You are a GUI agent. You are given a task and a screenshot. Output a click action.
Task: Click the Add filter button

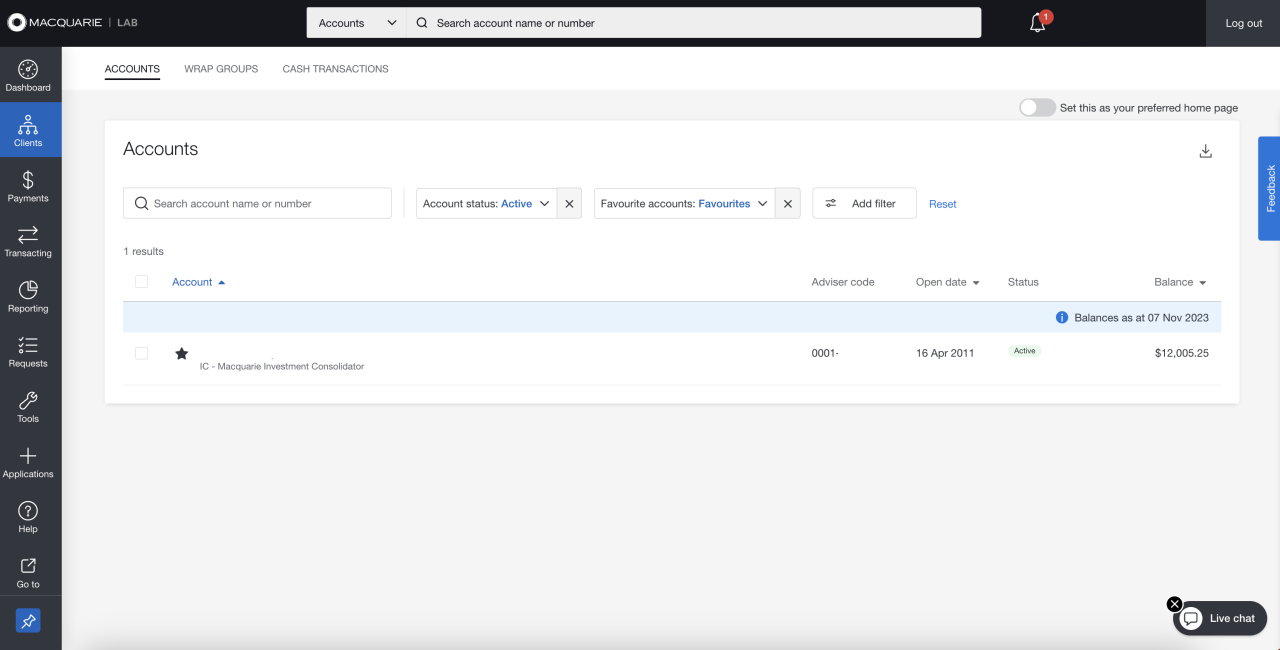(864, 203)
